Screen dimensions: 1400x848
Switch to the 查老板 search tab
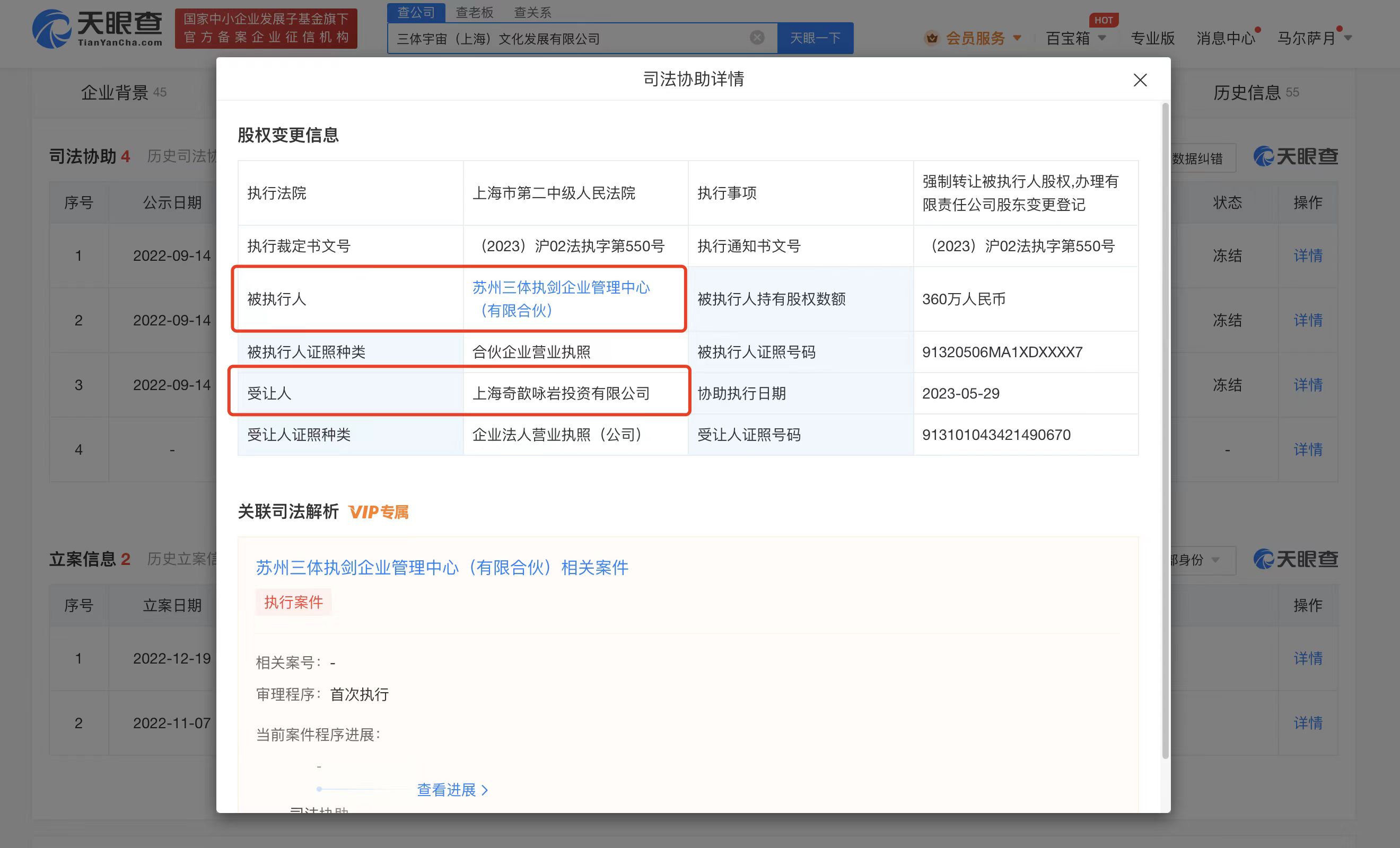point(475,12)
